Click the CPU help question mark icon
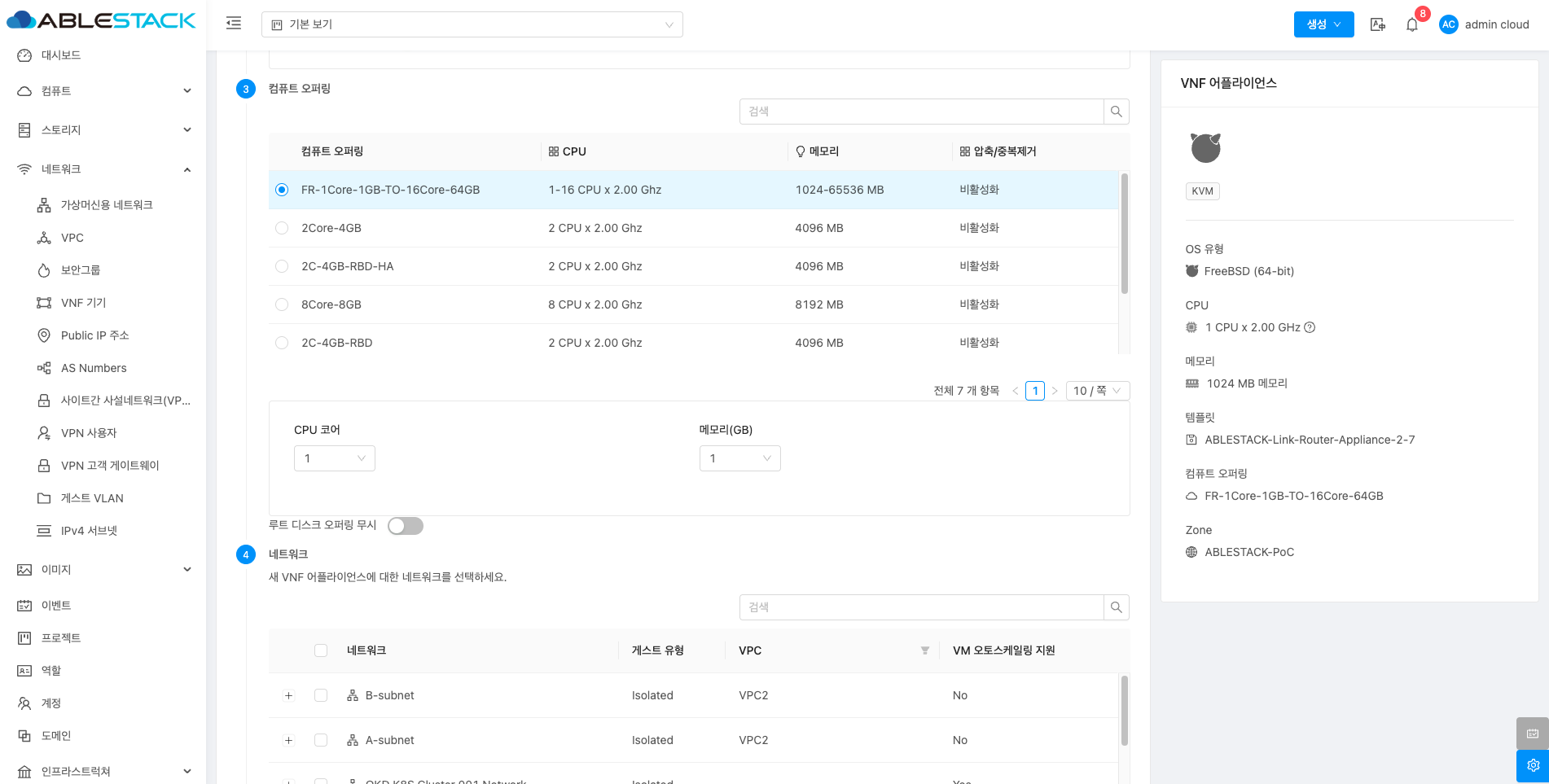The width and height of the screenshot is (1549, 784). pos(1310,327)
